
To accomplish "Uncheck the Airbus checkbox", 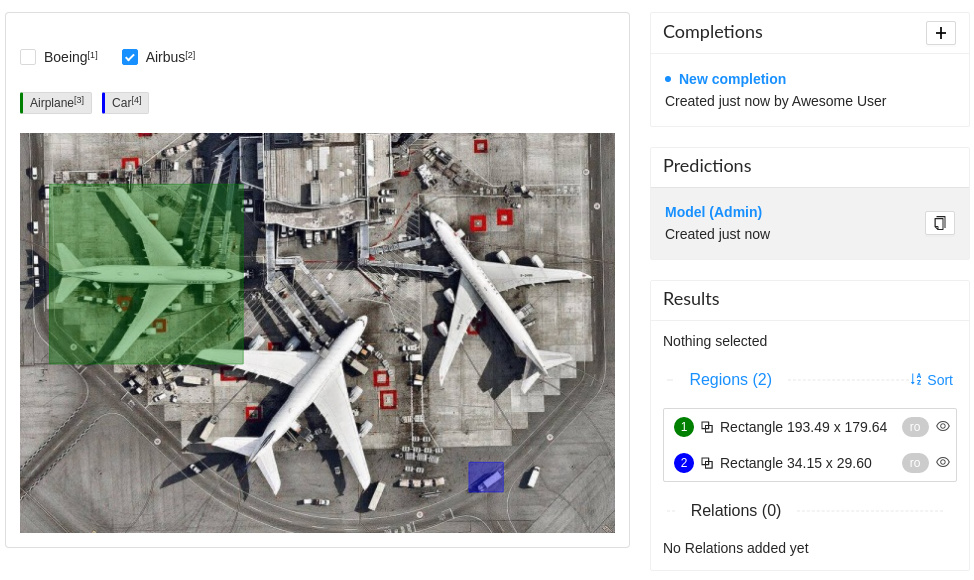I will pyautogui.click(x=130, y=57).
